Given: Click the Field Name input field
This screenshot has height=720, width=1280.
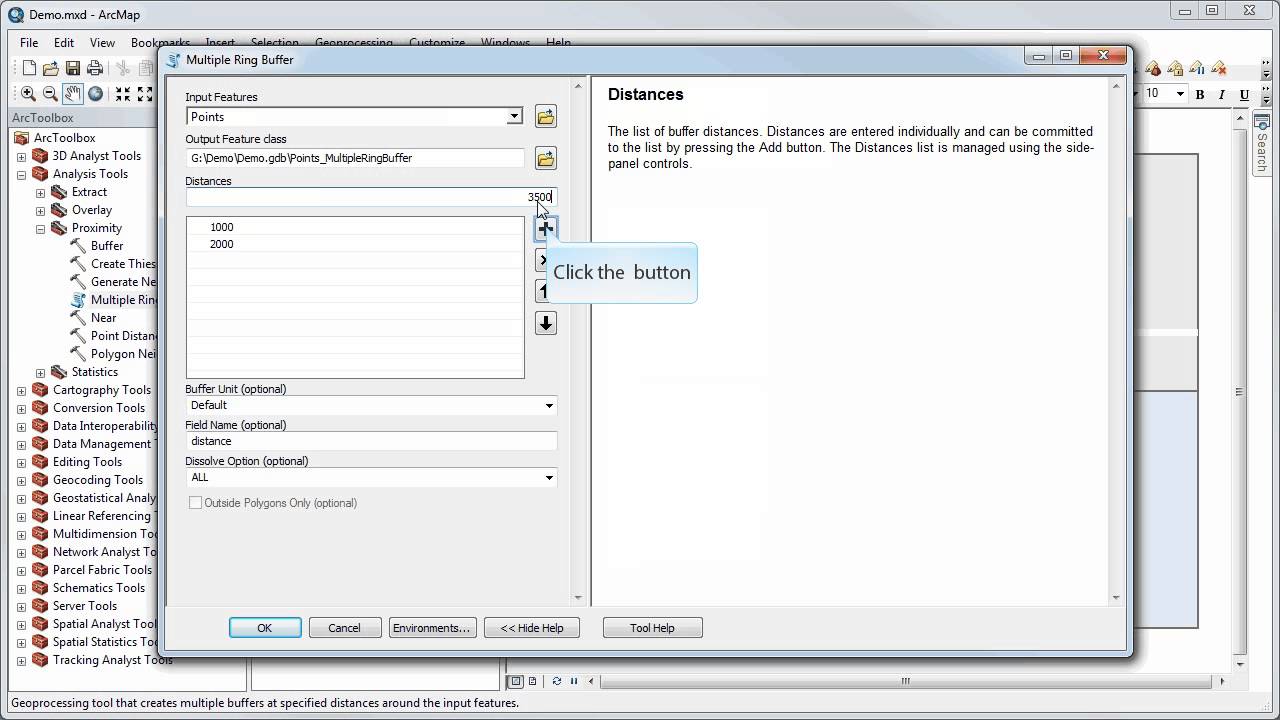Looking at the screenshot, I should coord(371,441).
